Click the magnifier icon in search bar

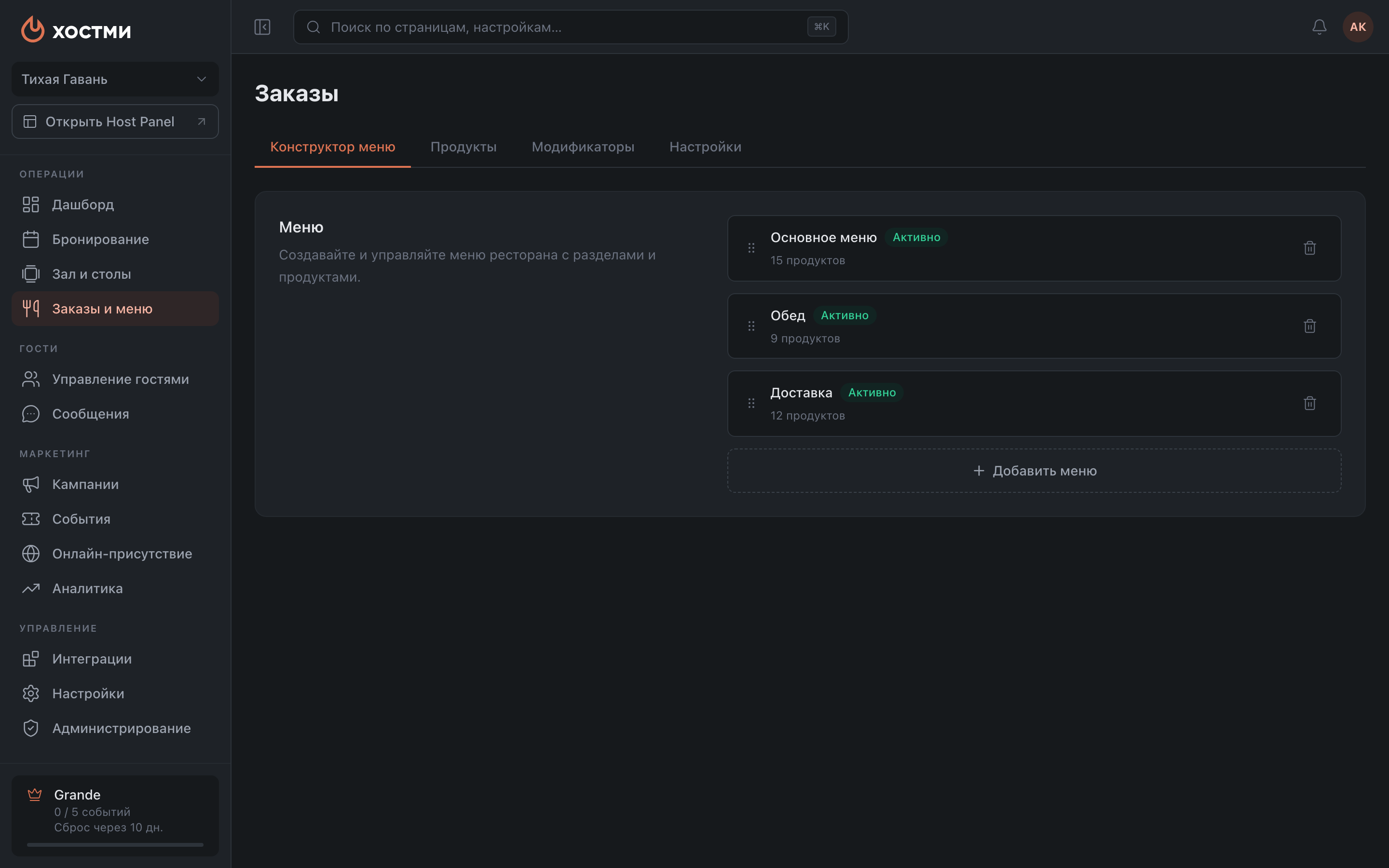313,27
